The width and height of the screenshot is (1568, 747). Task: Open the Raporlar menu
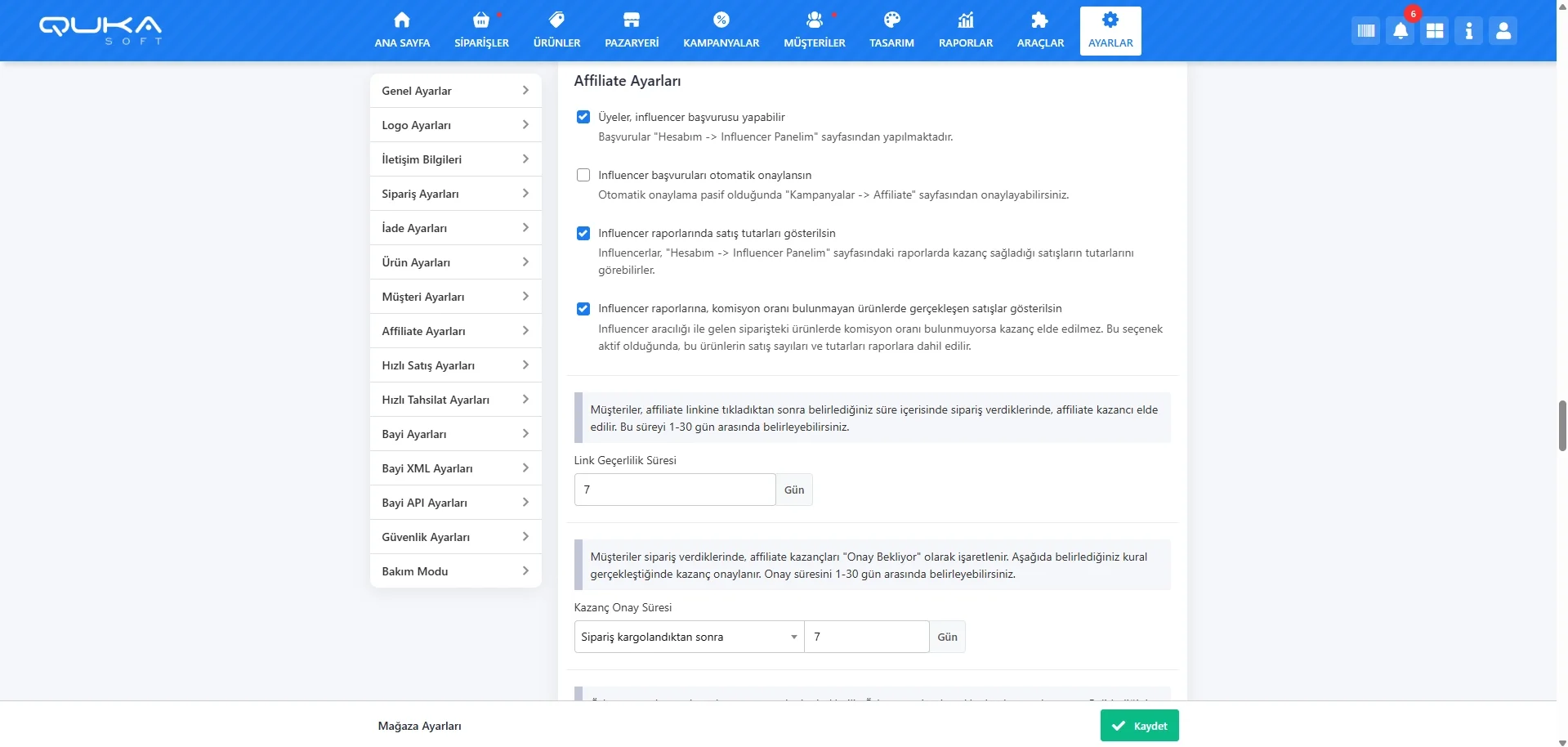point(965,31)
